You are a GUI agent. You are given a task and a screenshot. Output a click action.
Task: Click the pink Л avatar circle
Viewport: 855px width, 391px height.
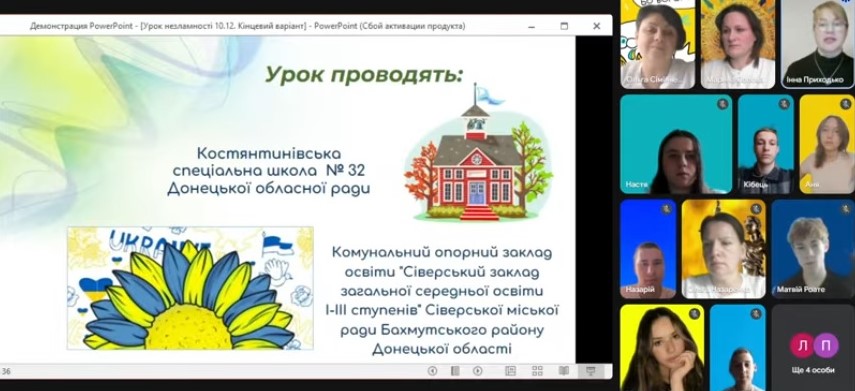tap(803, 345)
